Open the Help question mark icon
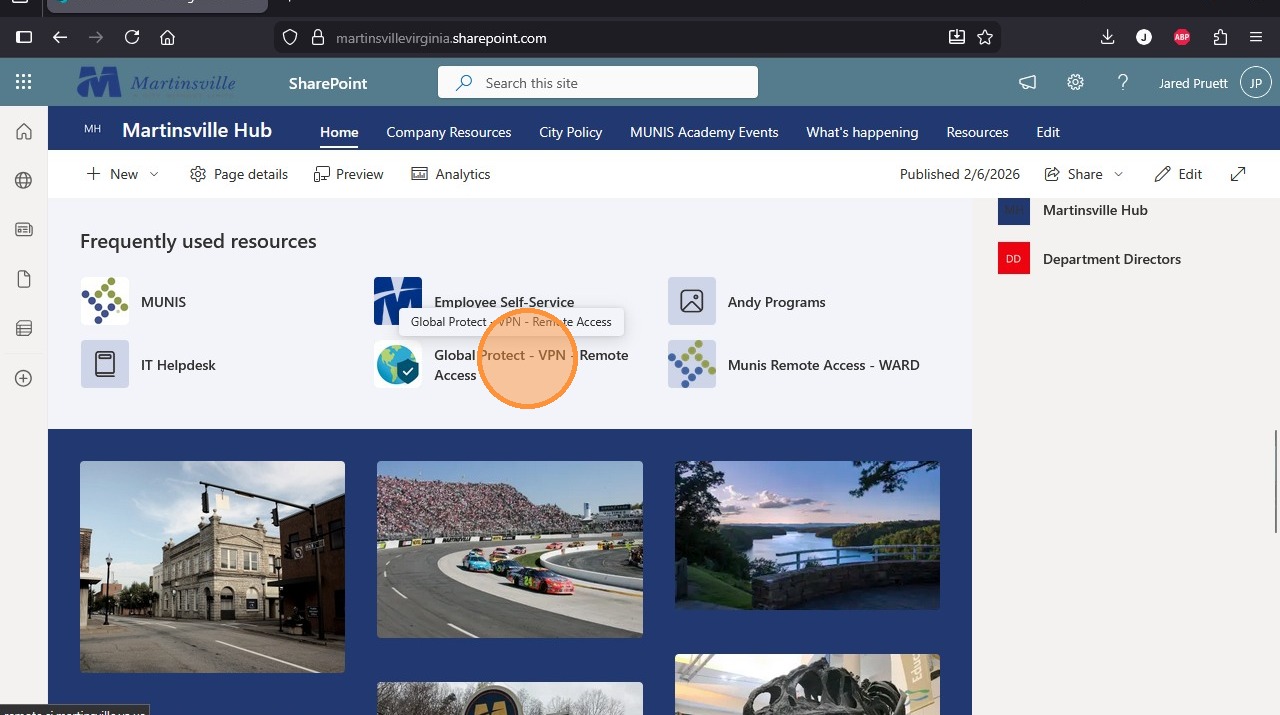 pos(1123,83)
